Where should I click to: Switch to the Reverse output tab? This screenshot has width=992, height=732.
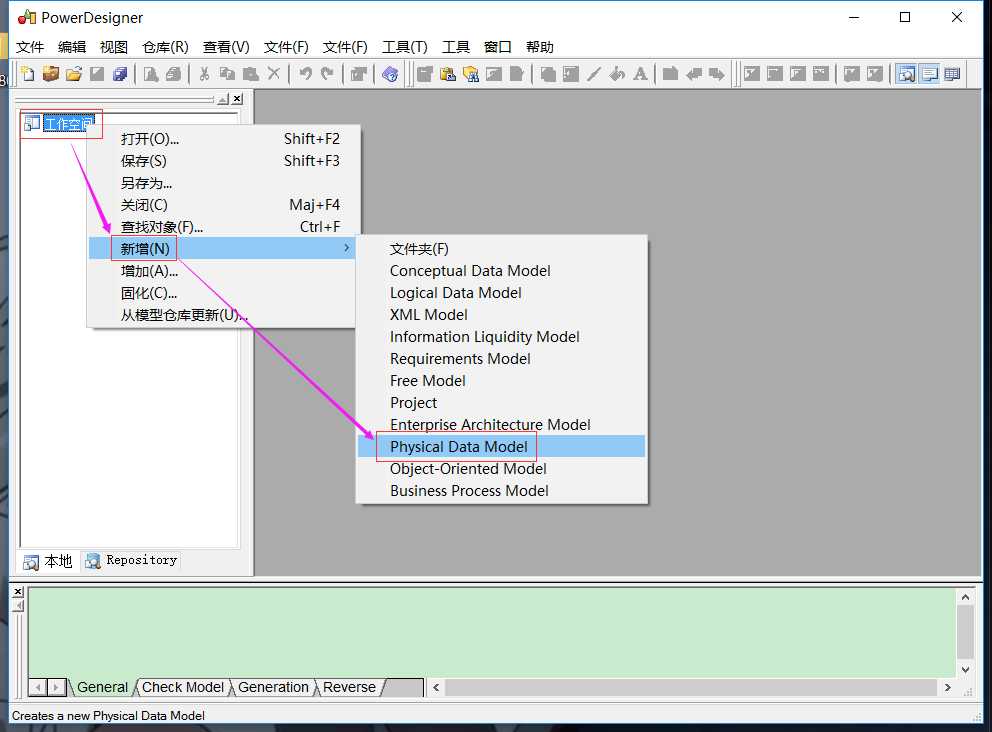pos(349,687)
